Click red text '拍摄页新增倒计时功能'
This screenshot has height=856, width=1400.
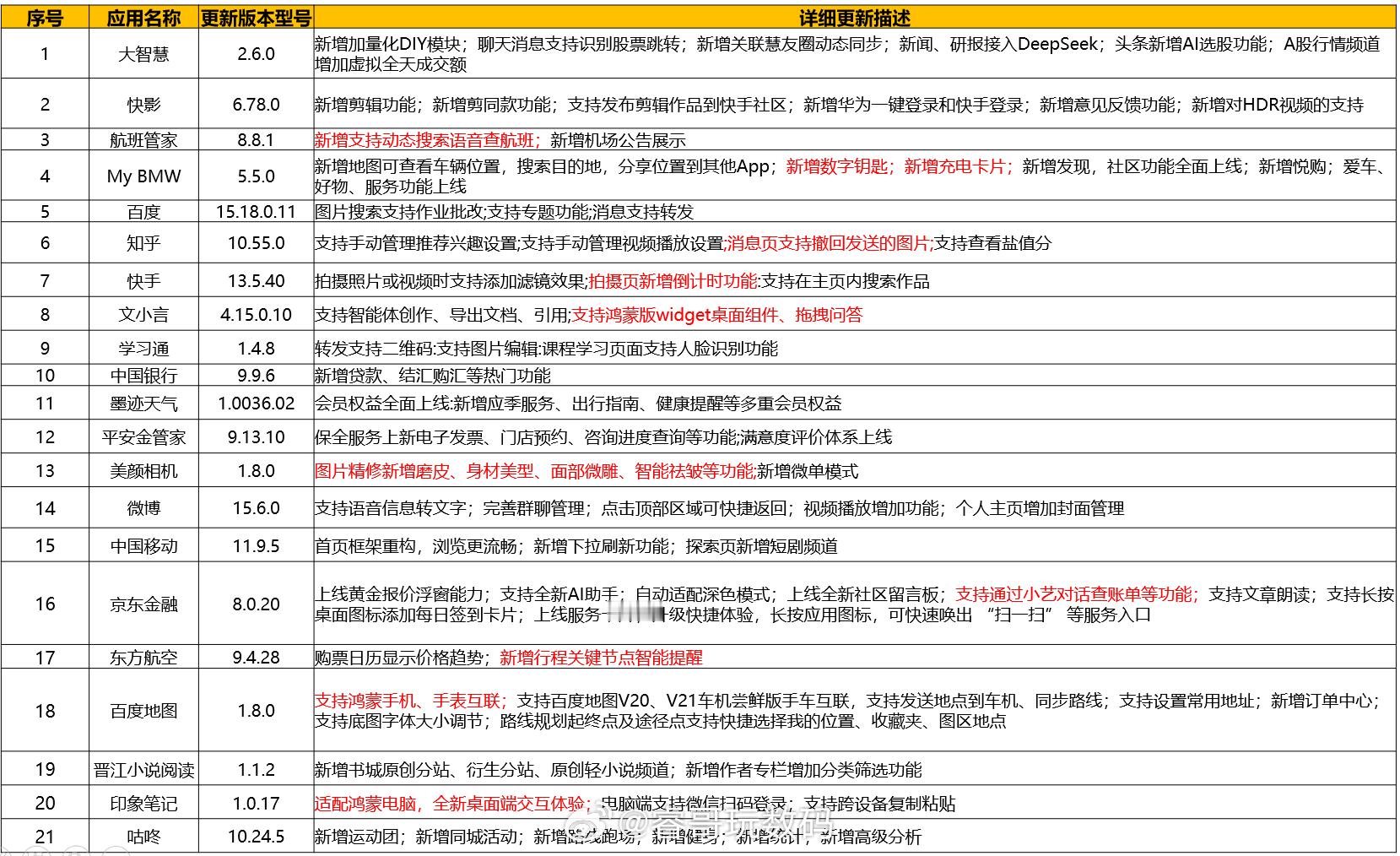click(673, 281)
